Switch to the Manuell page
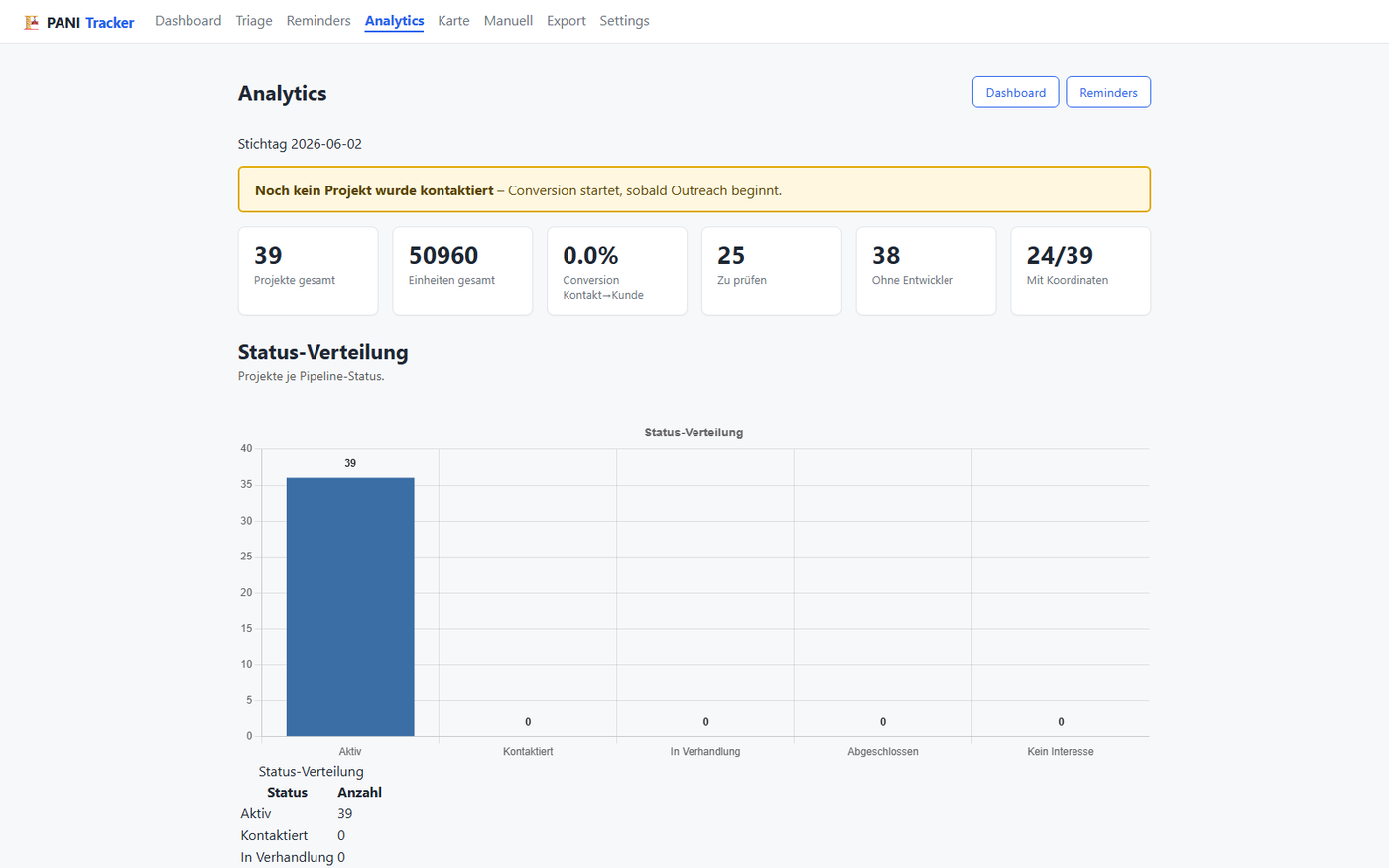 coord(508,21)
